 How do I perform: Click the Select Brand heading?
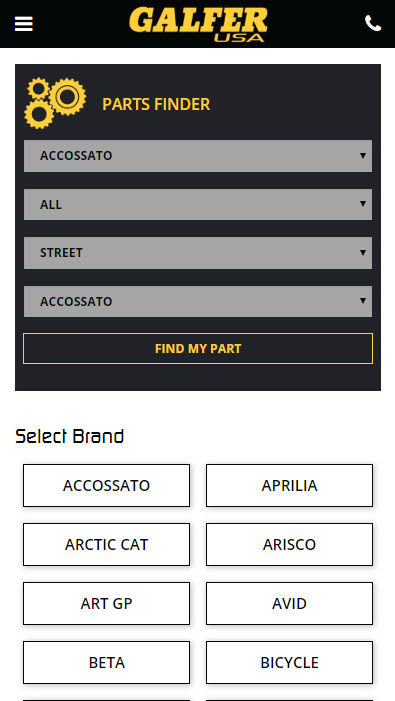click(x=70, y=436)
